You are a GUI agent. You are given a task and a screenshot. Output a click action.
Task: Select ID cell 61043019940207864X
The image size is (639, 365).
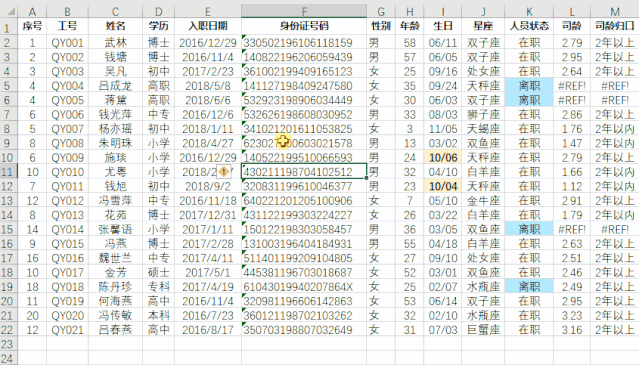point(304,287)
